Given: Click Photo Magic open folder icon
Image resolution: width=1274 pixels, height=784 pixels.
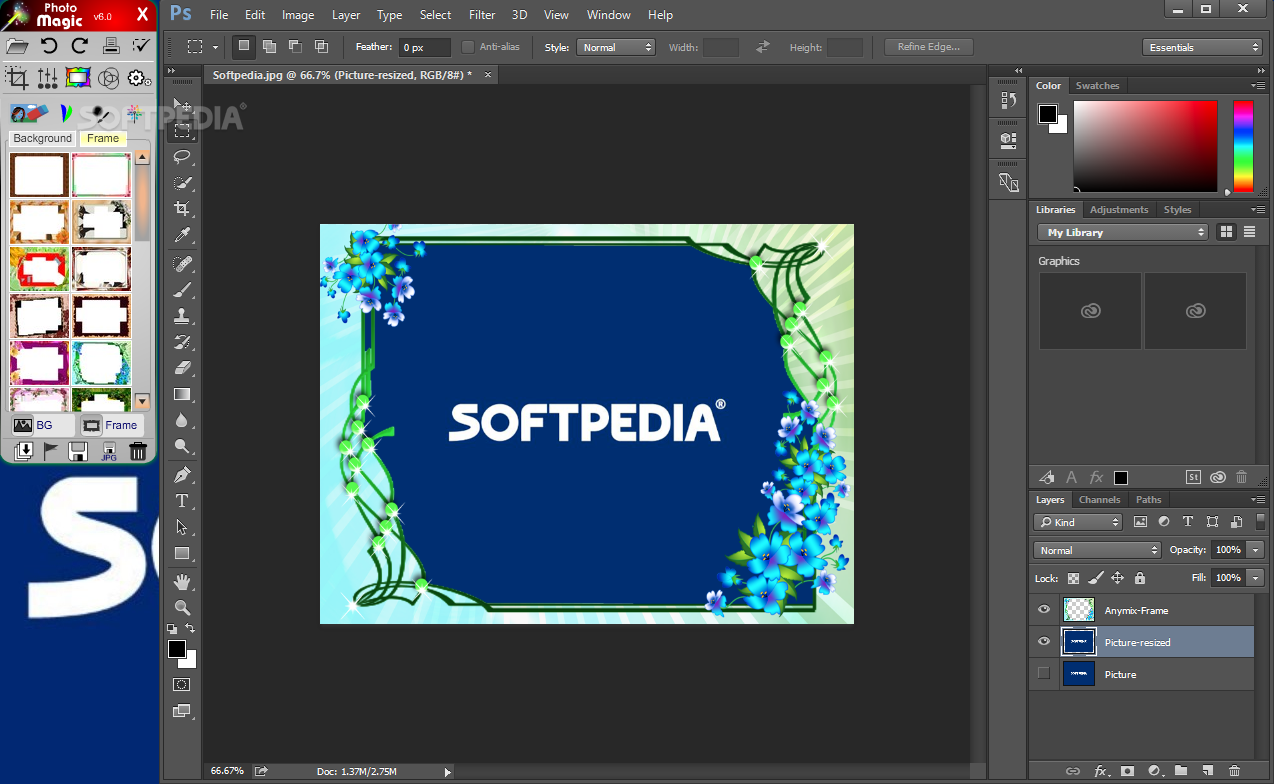Looking at the screenshot, I should [x=18, y=46].
